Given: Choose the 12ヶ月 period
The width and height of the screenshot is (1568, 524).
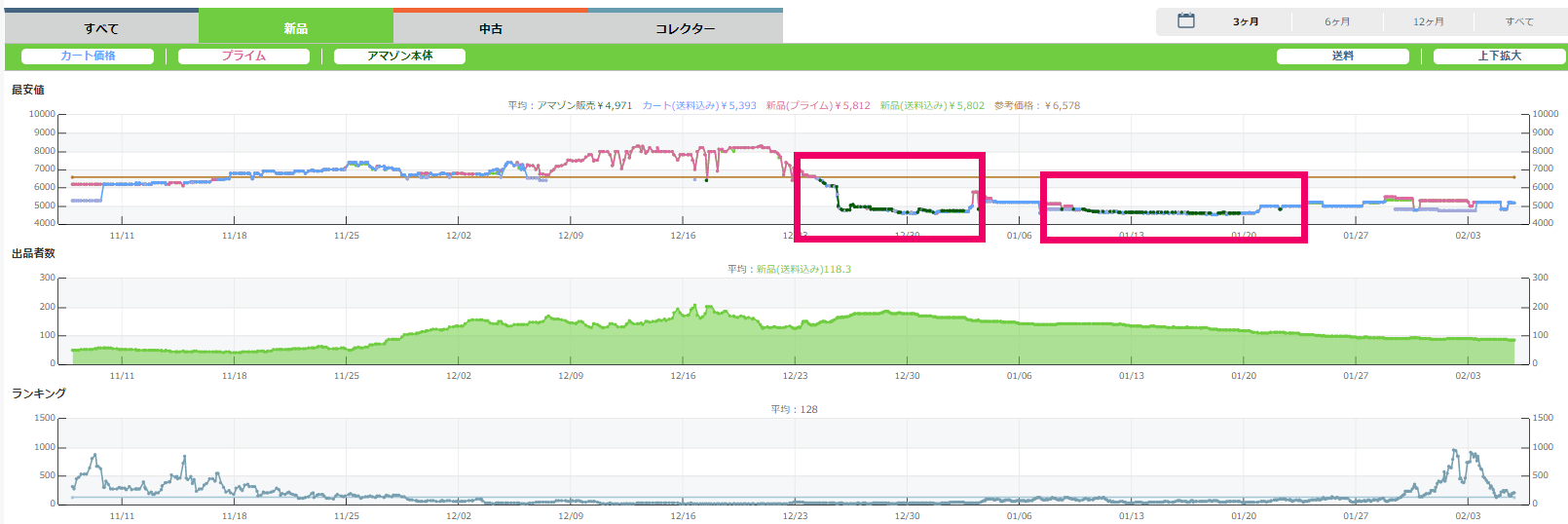Looking at the screenshot, I should pos(1429,21).
